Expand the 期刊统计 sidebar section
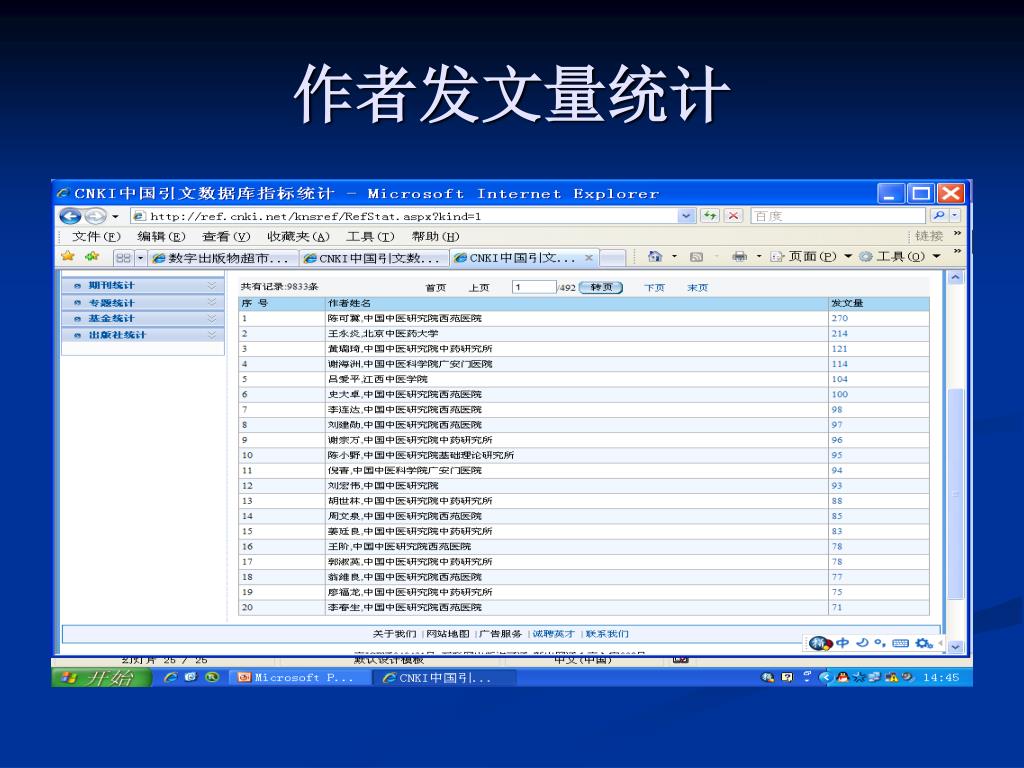1024x768 pixels. 144,285
